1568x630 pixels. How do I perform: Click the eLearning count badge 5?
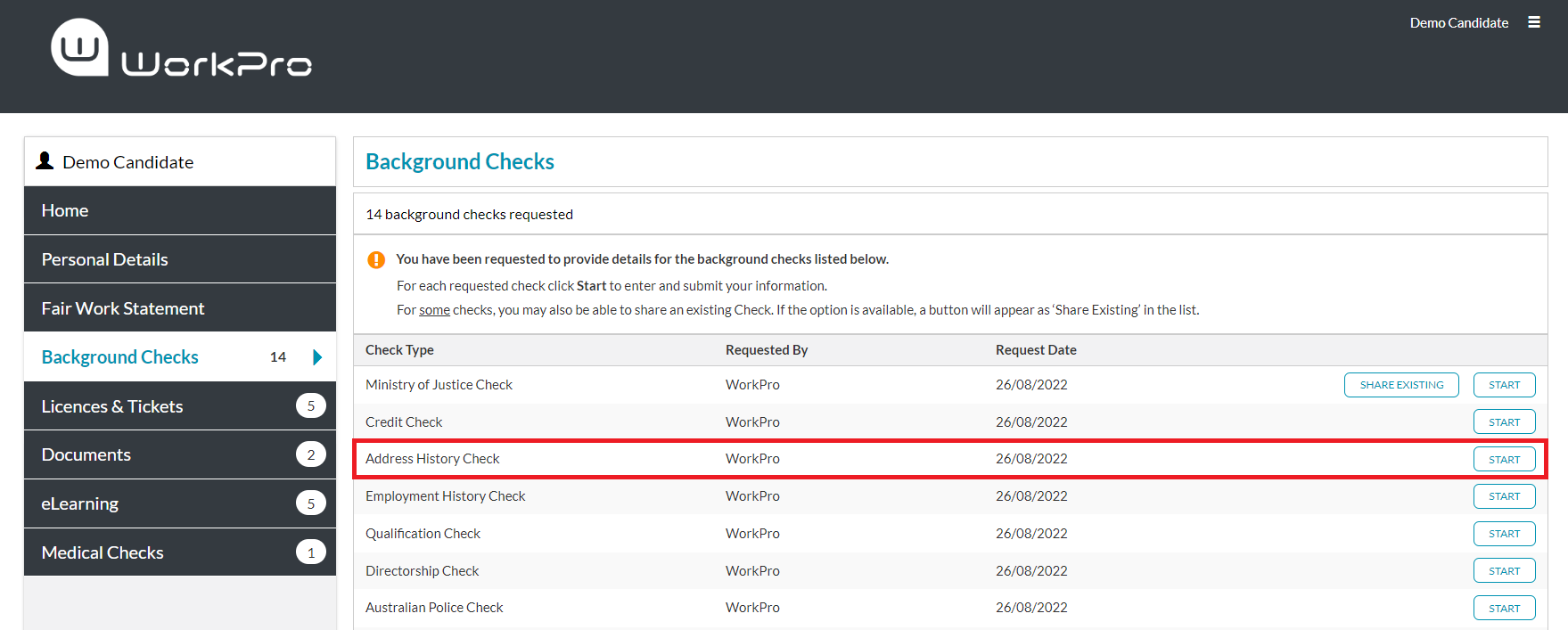(311, 503)
